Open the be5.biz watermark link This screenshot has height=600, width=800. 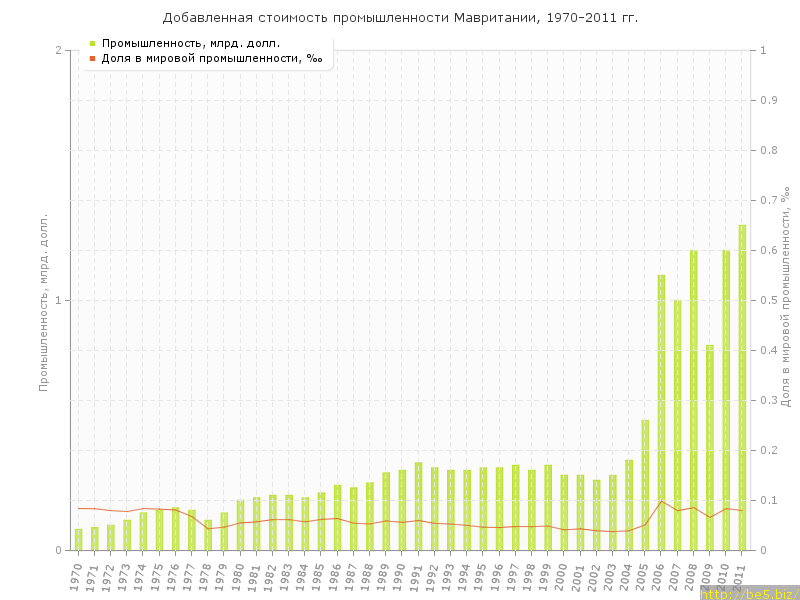pos(749,593)
